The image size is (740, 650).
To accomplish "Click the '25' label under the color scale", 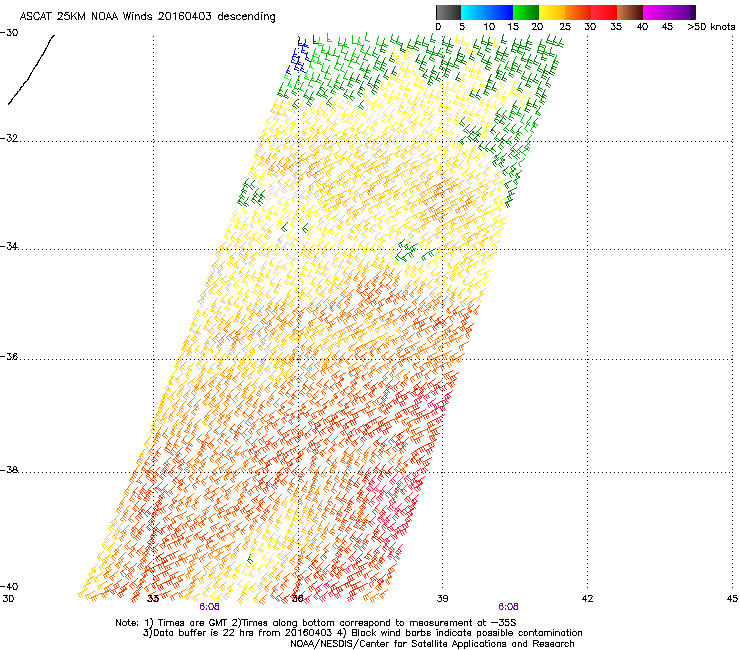I will pyautogui.click(x=565, y=27).
